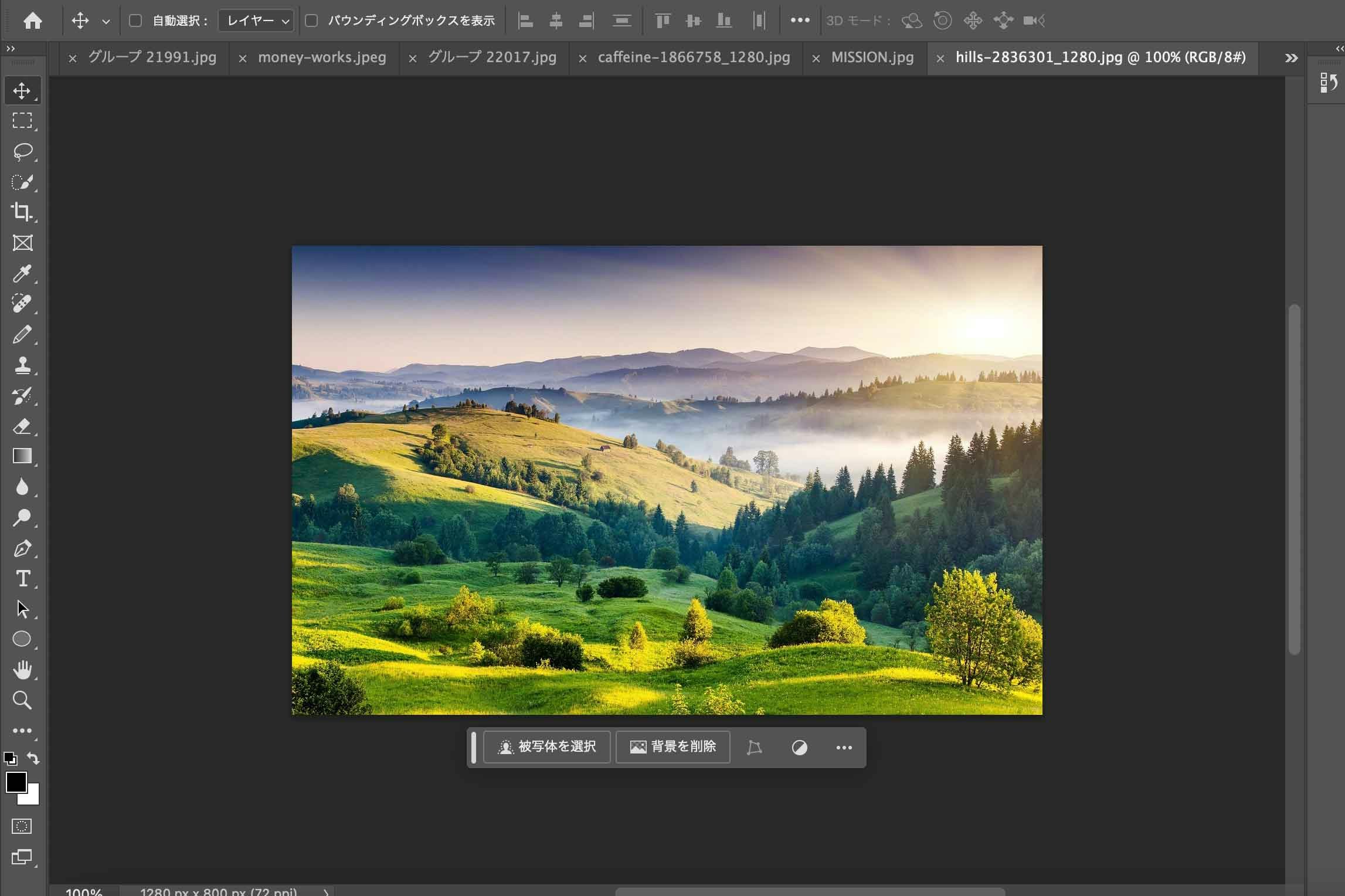Enable バウンディングボックスを表示 checkbox
The height and width of the screenshot is (896, 1345).
click(312, 21)
